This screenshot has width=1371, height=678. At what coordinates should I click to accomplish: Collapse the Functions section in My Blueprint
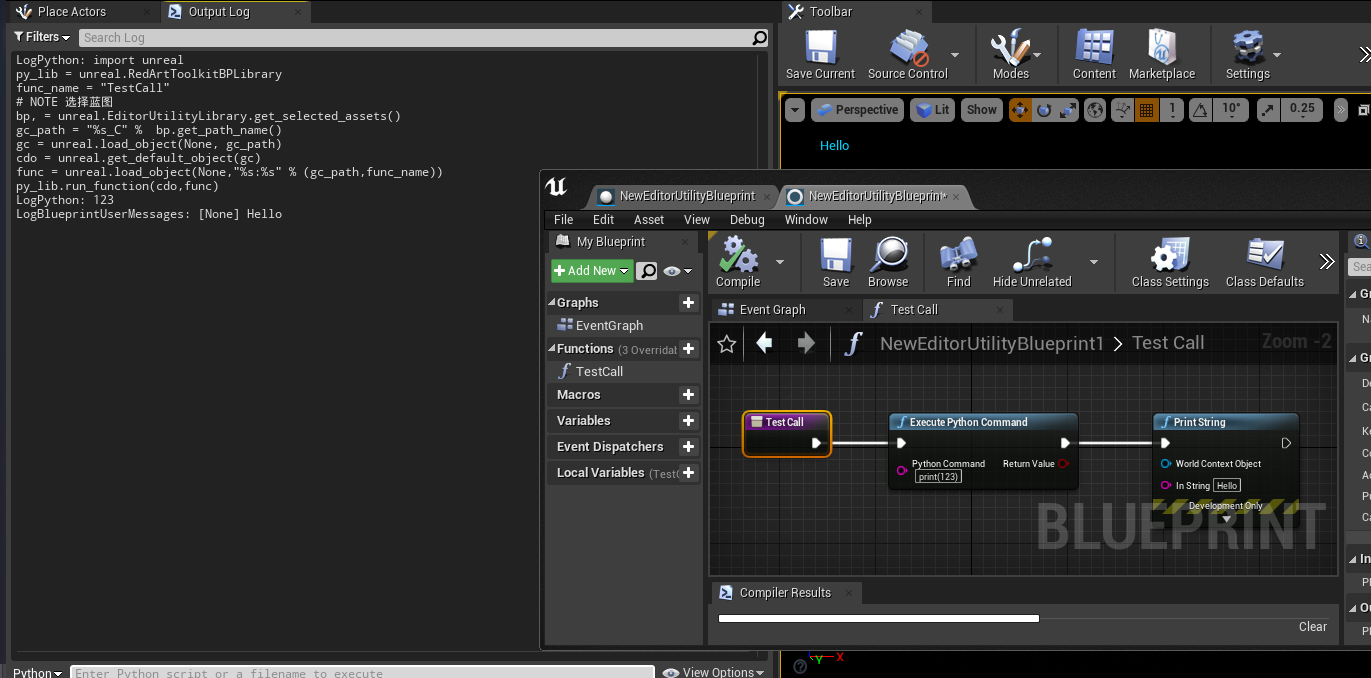[x=552, y=349]
